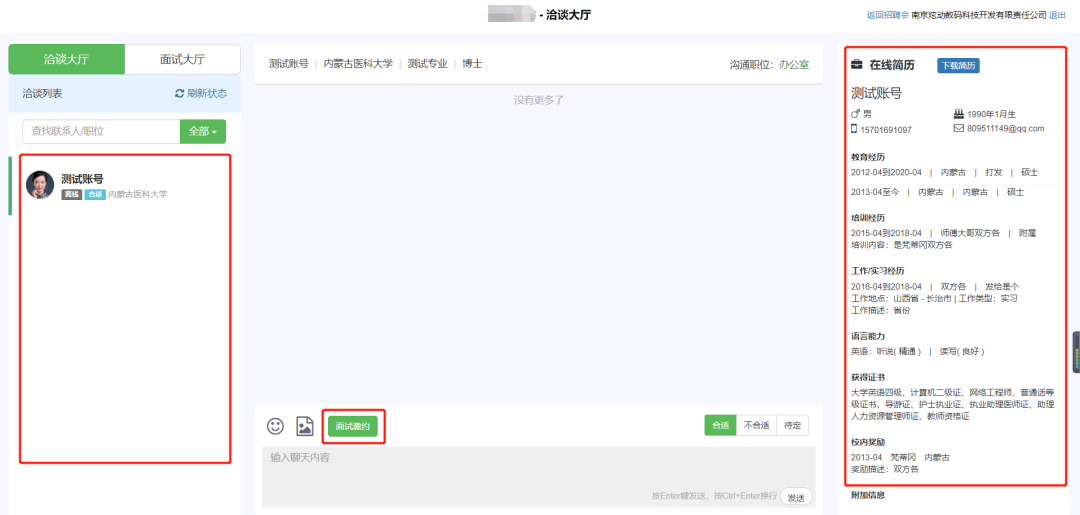Click the envelope icon beside the email
Viewport: 1080px width, 515px height.
tap(959, 129)
